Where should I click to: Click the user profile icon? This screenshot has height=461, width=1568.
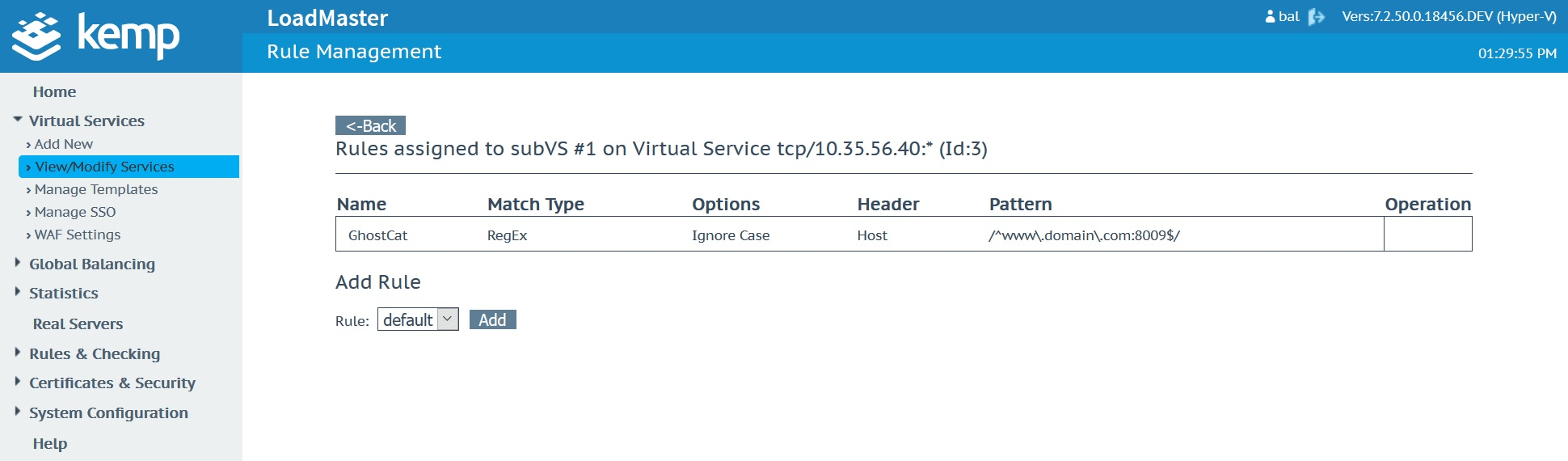[1270, 17]
